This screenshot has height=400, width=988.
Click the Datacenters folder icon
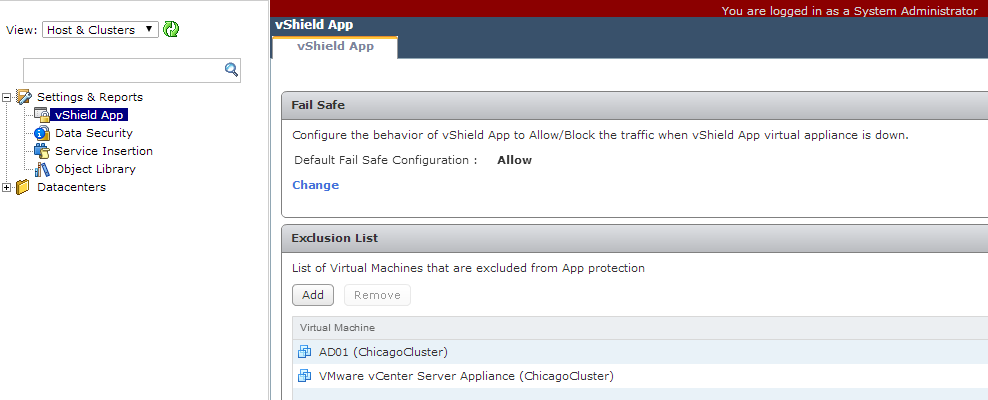pos(23,187)
